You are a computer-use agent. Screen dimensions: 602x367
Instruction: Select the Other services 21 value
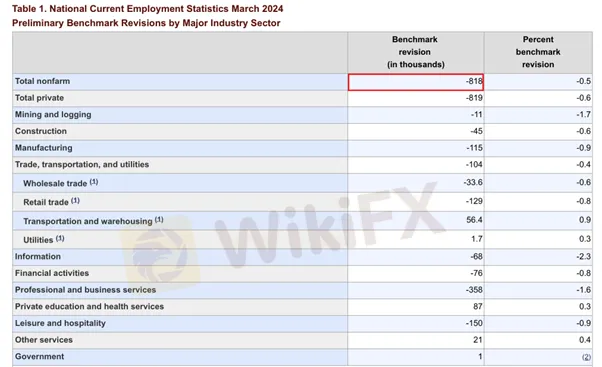tap(478, 340)
